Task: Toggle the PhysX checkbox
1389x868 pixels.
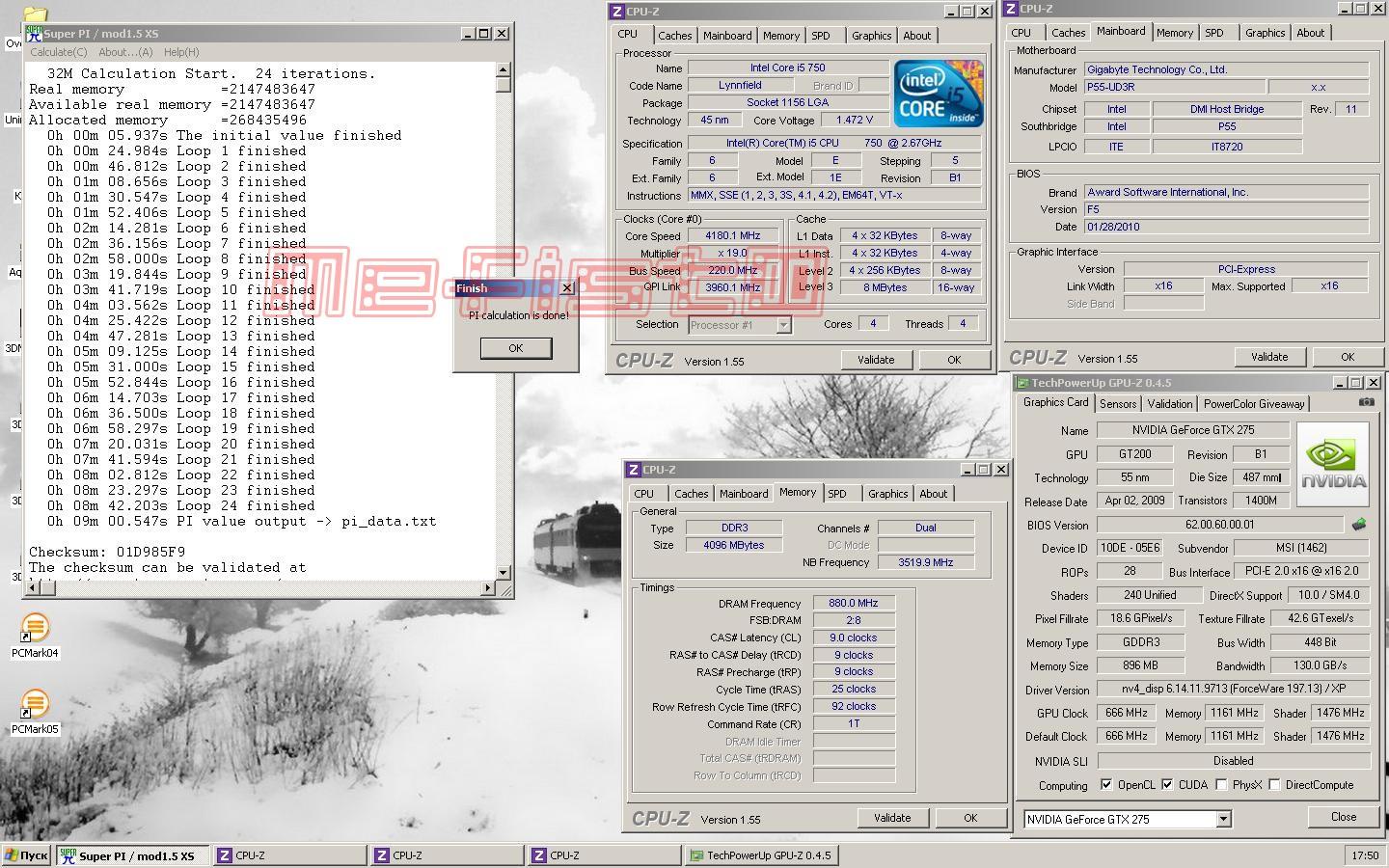Action: (x=1221, y=784)
